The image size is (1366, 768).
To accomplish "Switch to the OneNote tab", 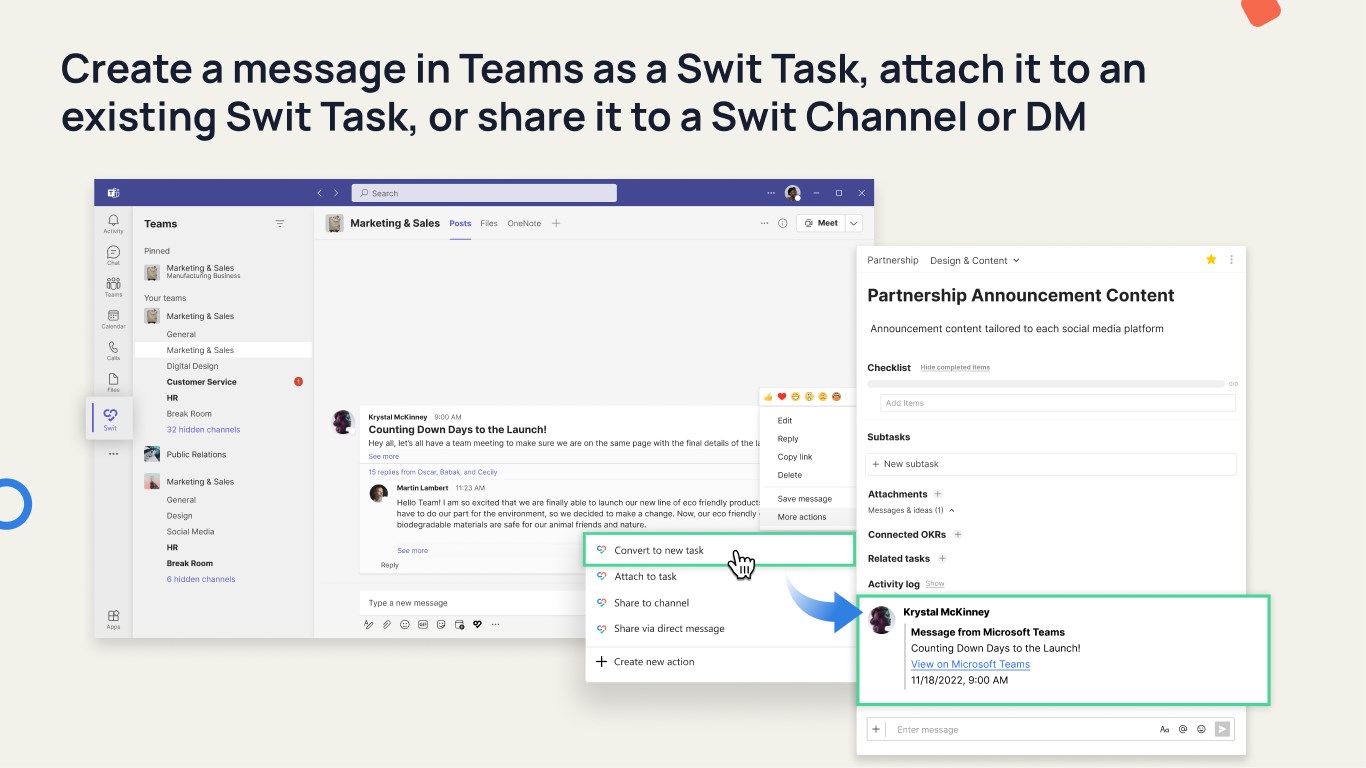I will 524,224.
